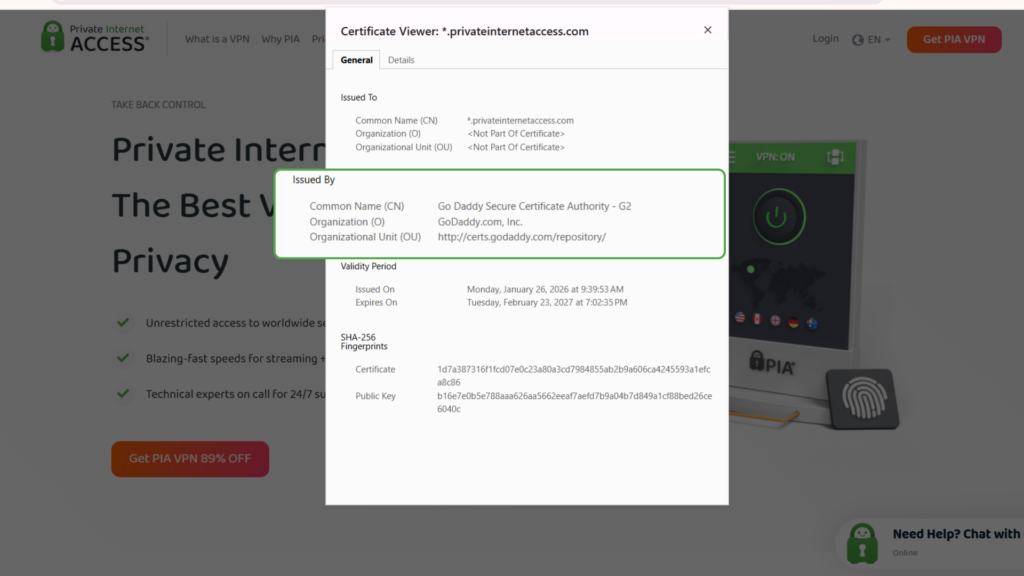Click the United States flag icon

click(740, 317)
